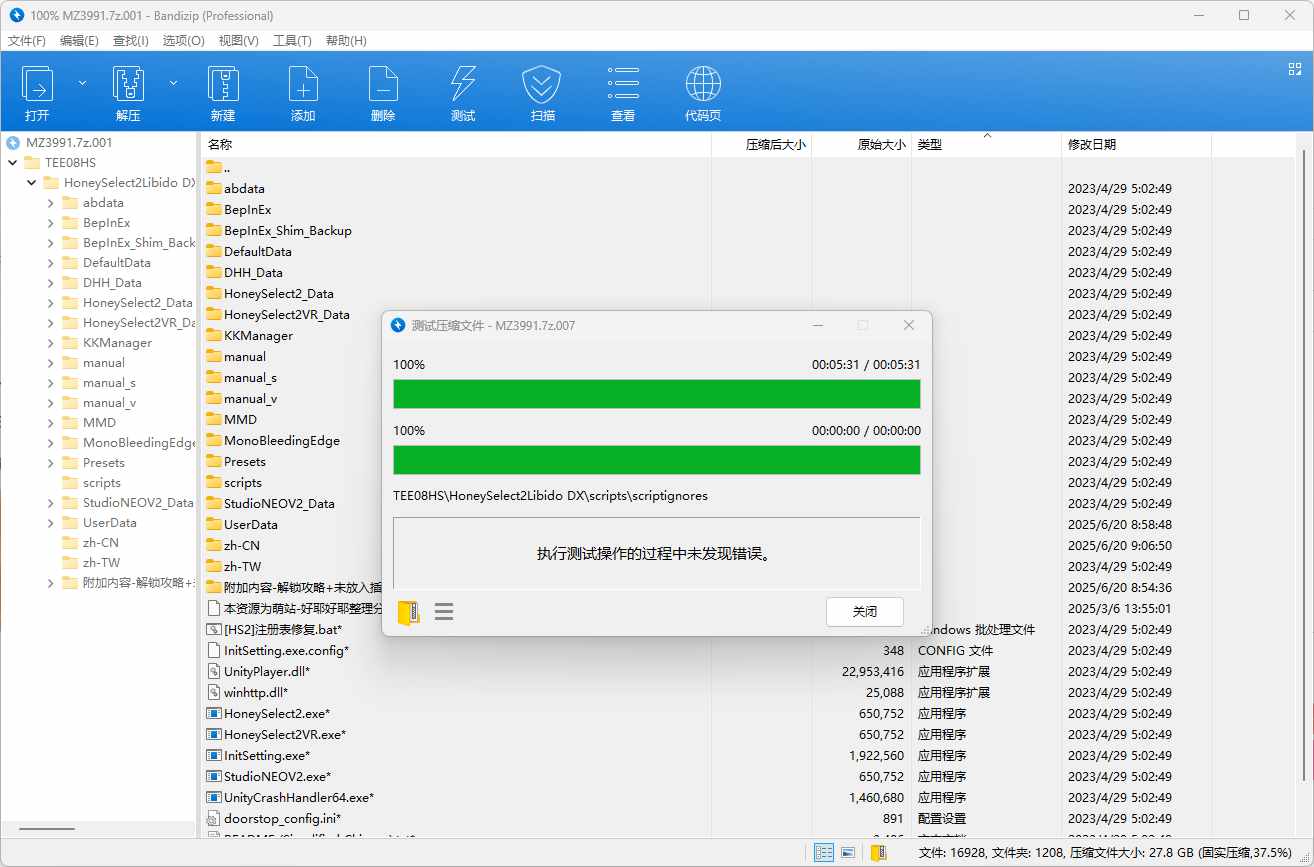Image resolution: width=1314 pixels, height=867 pixels.
Task: Click the 查看 (View) list icon
Action: 623,85
